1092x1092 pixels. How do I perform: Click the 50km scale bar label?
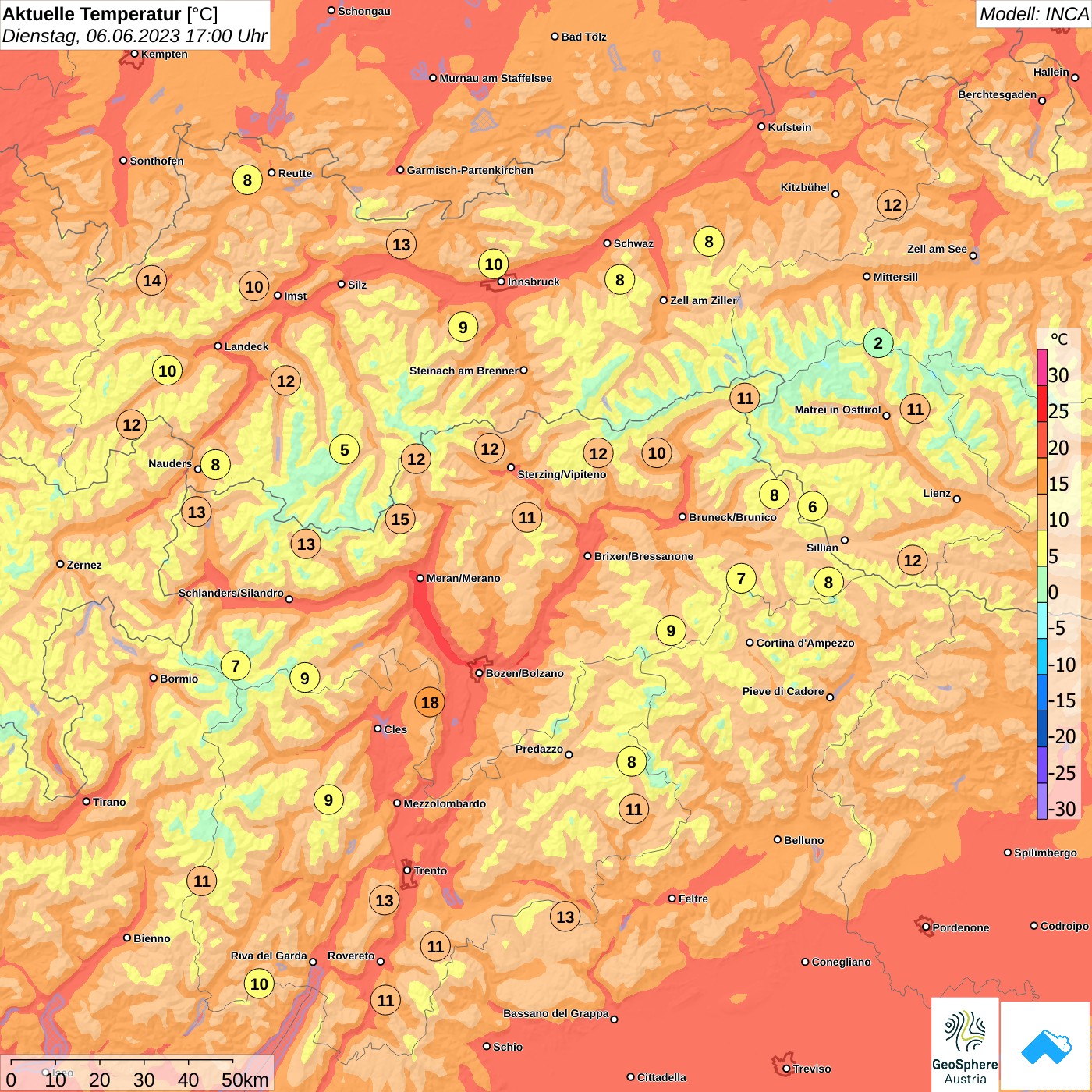pyautogui.click(x=245, y=1080)
